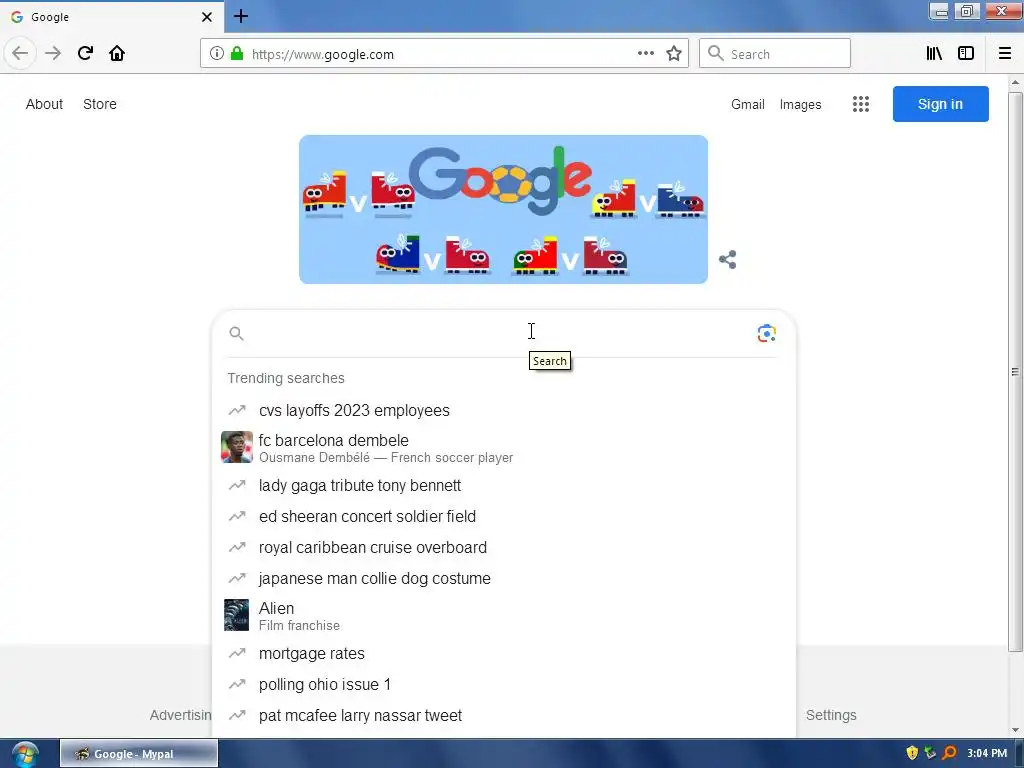
Task: Click trending arrow icon beside cvs layoffs
Action: (x=236, y=410)
